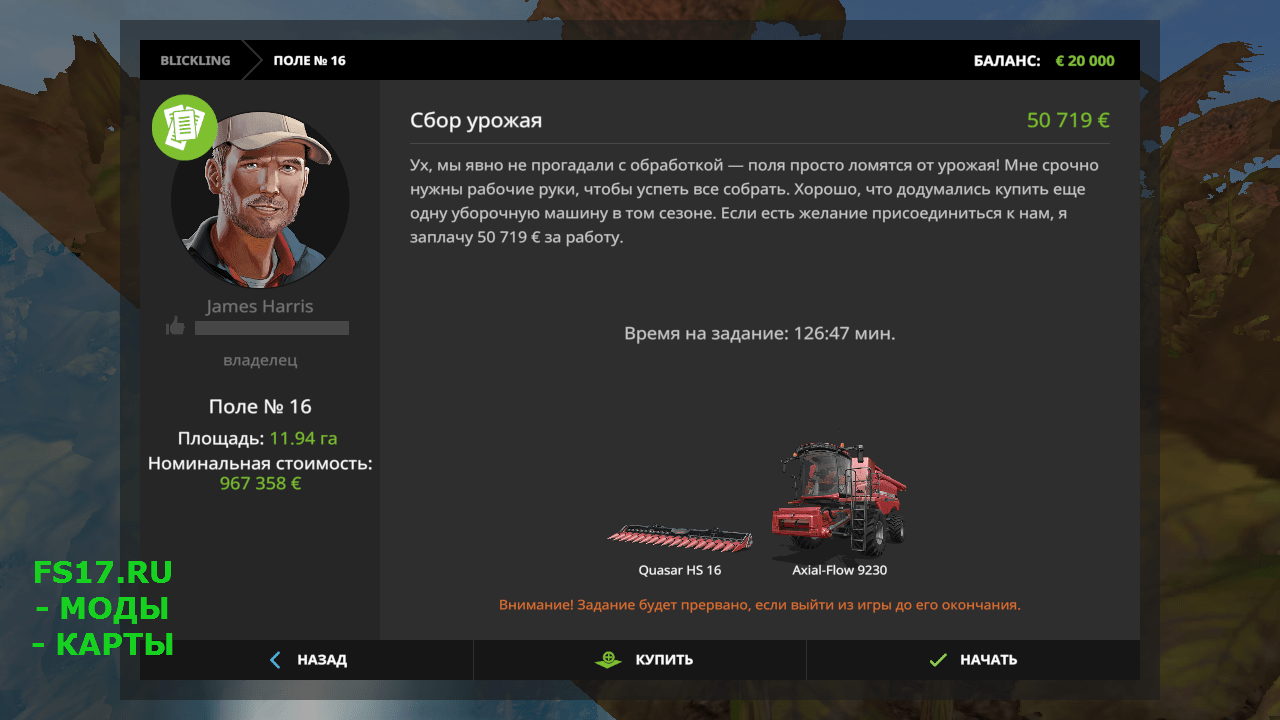Click the balance € 20 000 value
This screenshot has width=1280, height=720.
pyautogui.click(x=1085, y=61)
